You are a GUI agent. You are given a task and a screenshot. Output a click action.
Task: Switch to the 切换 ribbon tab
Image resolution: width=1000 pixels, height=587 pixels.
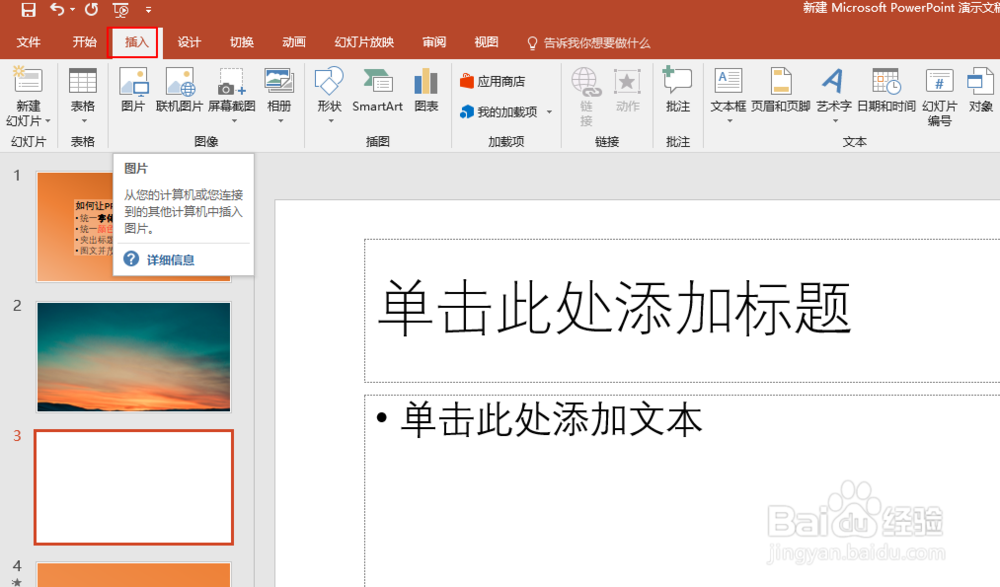242,42
